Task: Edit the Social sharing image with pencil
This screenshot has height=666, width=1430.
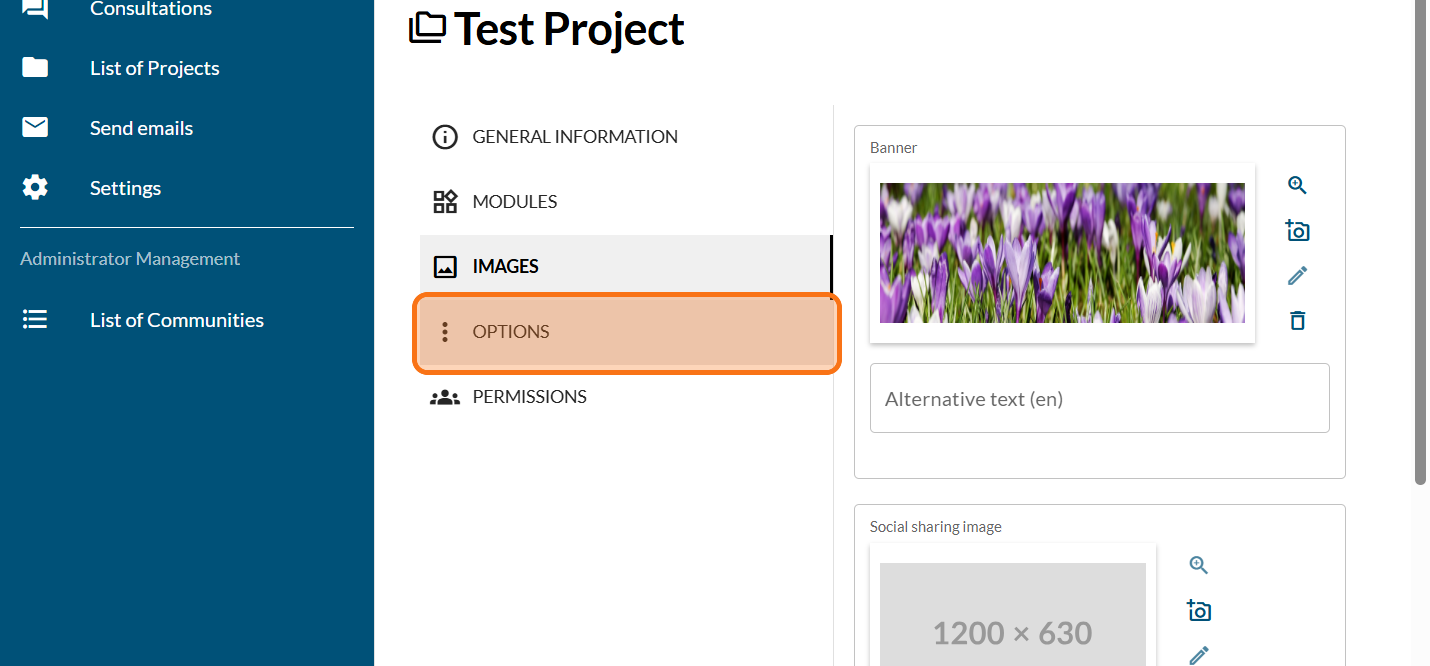Action: [x=1199, y=655]
